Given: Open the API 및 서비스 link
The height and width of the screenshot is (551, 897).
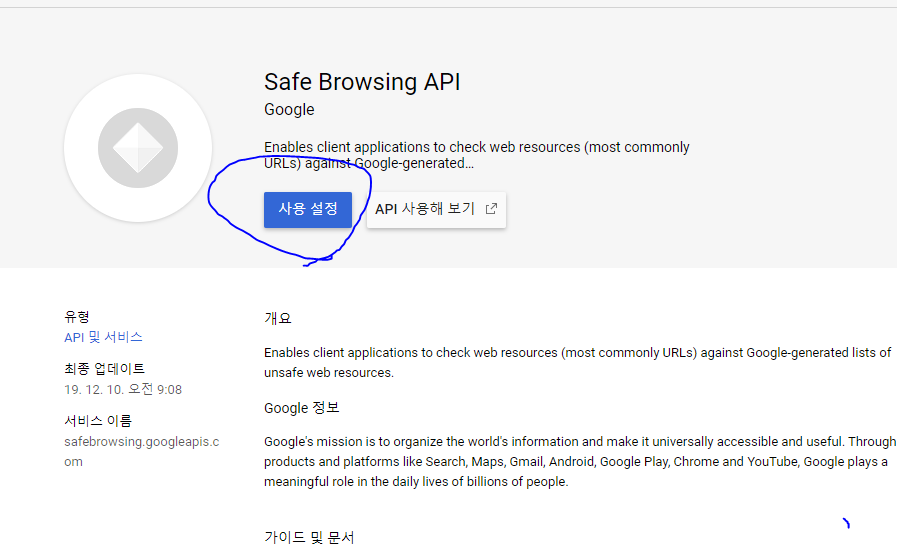Looking at the screenshot, I should coord(103,337).
